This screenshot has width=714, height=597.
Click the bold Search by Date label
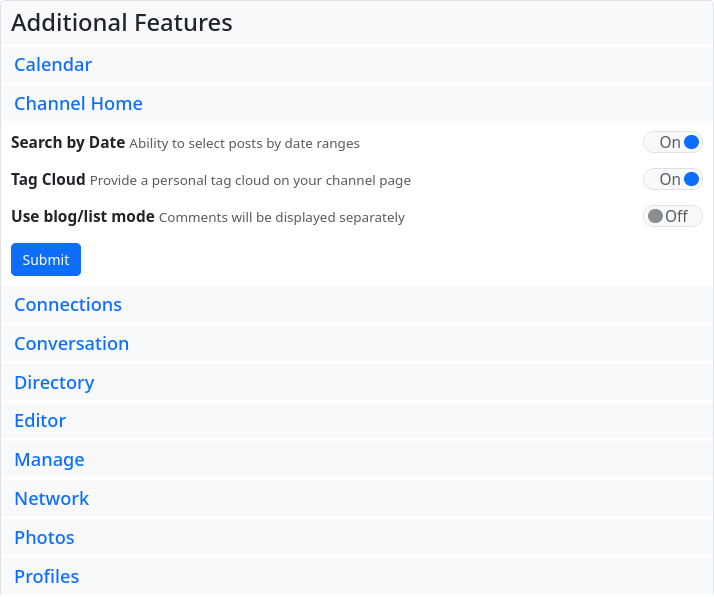click(68, 143)
